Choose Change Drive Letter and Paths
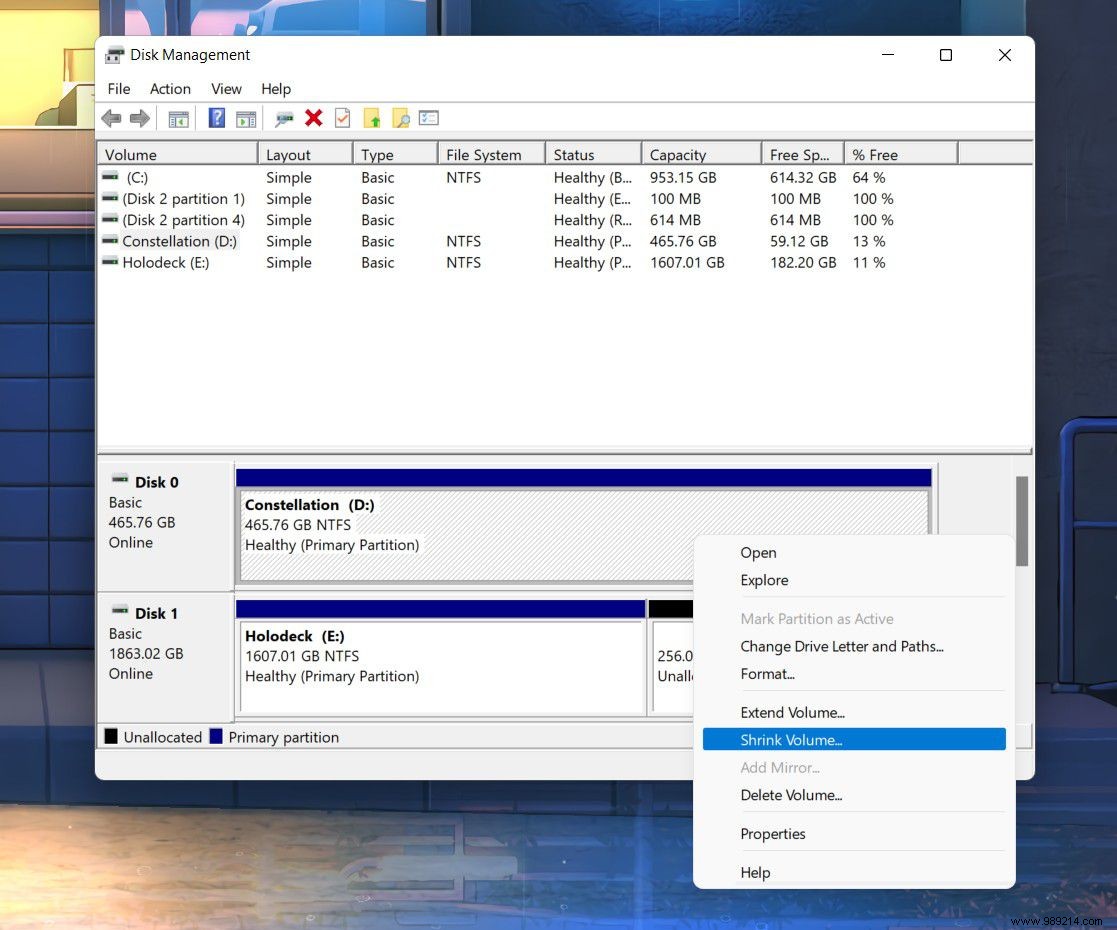 coord(841,646)
